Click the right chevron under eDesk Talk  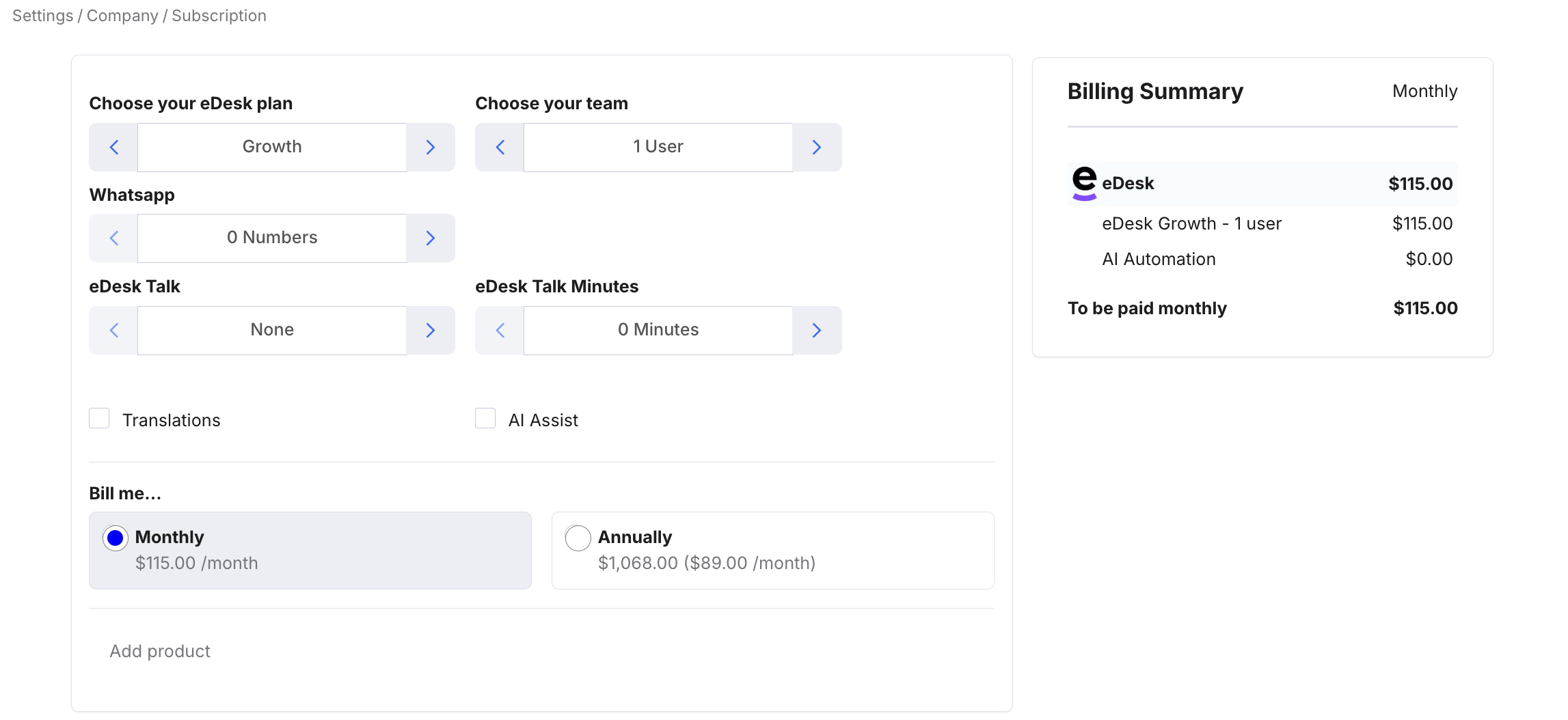[x=431, y=330]
